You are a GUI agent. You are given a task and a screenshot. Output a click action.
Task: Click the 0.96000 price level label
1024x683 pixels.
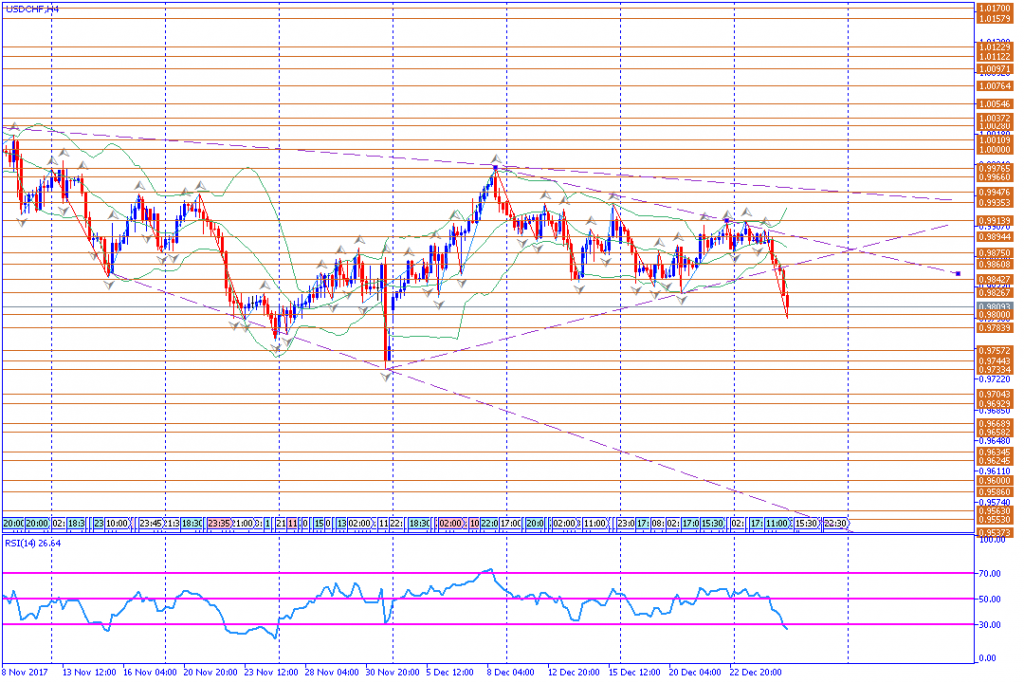pos(993,481)
